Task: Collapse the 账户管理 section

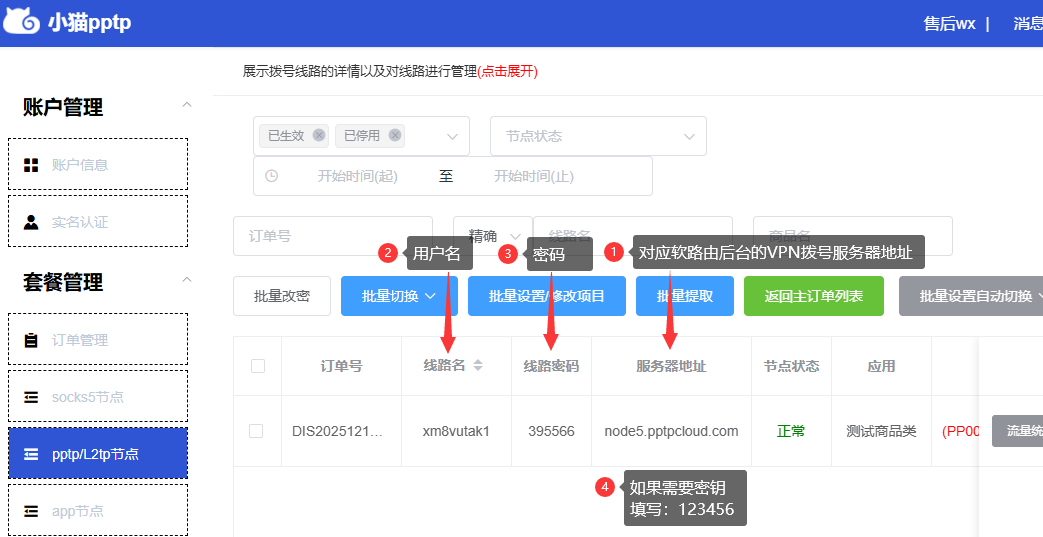Action: point(186,106)
